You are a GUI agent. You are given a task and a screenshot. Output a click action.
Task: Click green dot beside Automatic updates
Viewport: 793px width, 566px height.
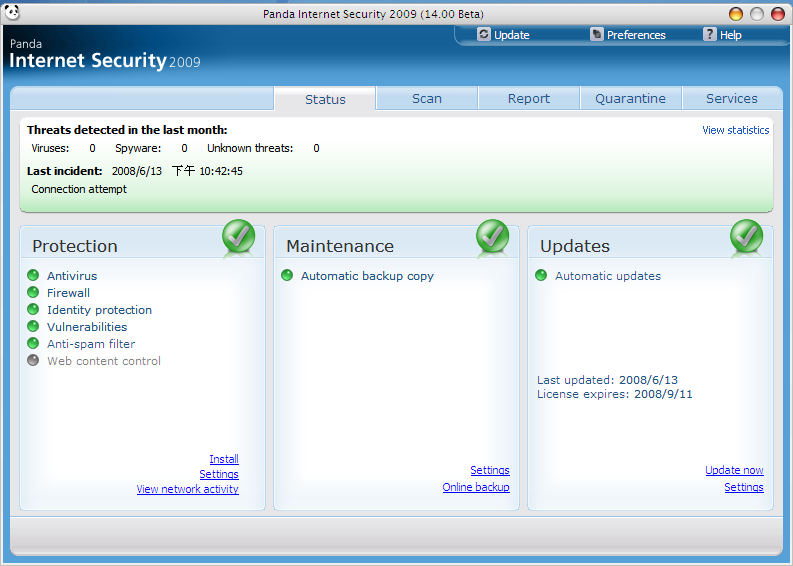541,275
